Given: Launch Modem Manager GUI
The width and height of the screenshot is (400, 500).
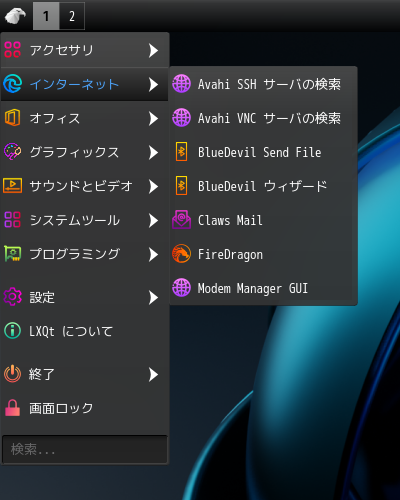Looking at the screenshot, I should coord(263,288).
